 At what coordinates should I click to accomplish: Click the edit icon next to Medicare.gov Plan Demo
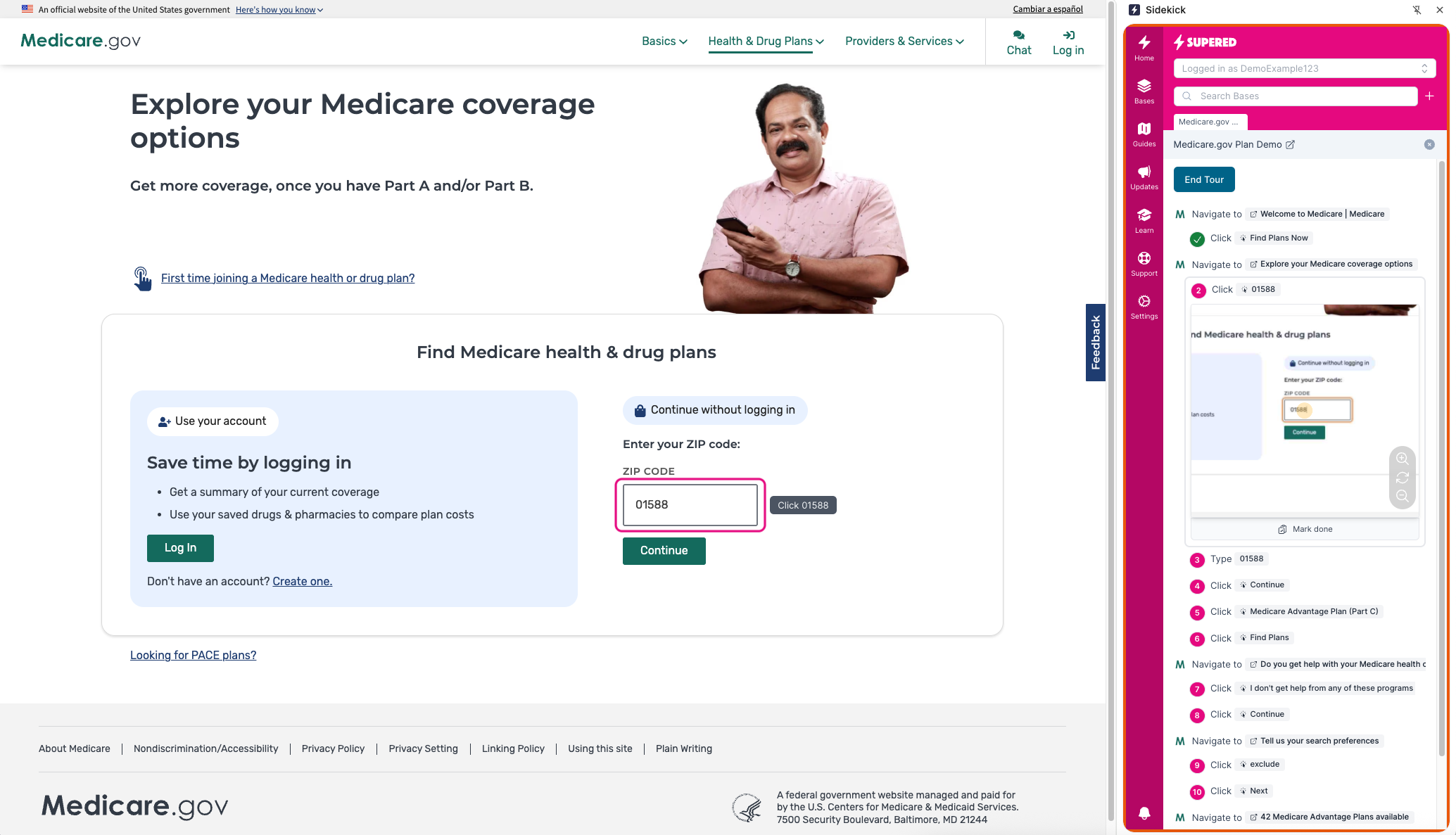pyautogui.click(x=1290, y=144)
